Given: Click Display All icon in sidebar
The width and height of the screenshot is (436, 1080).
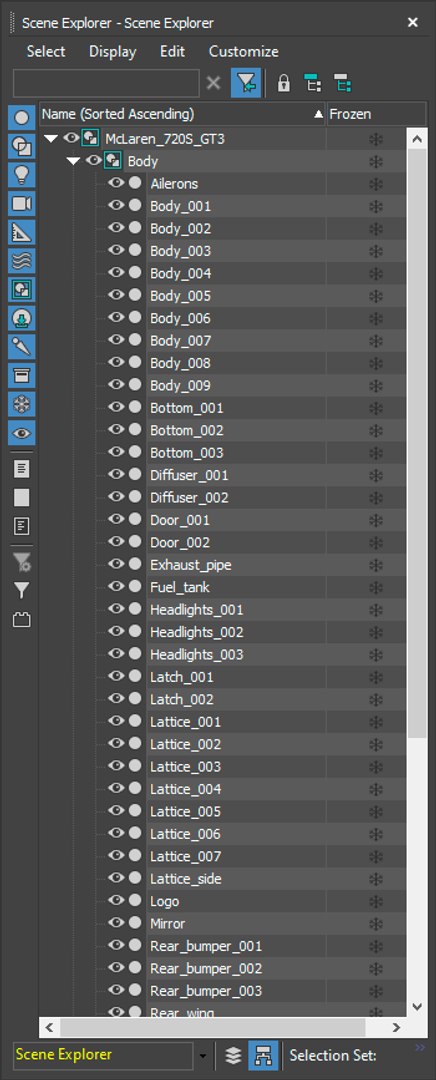Looking at the screenshot, I should (x=21, y=469).
